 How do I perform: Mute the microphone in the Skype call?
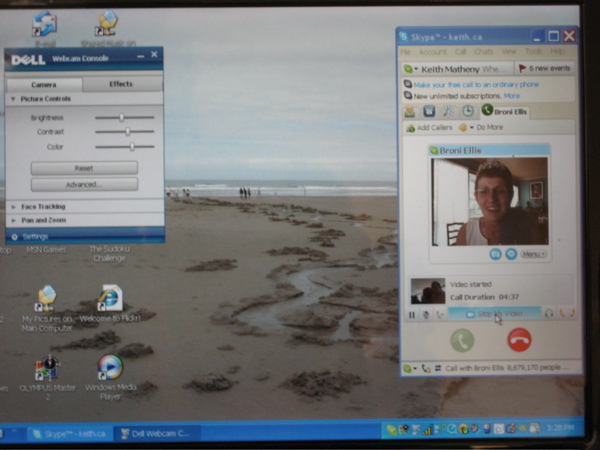[426, 315]
